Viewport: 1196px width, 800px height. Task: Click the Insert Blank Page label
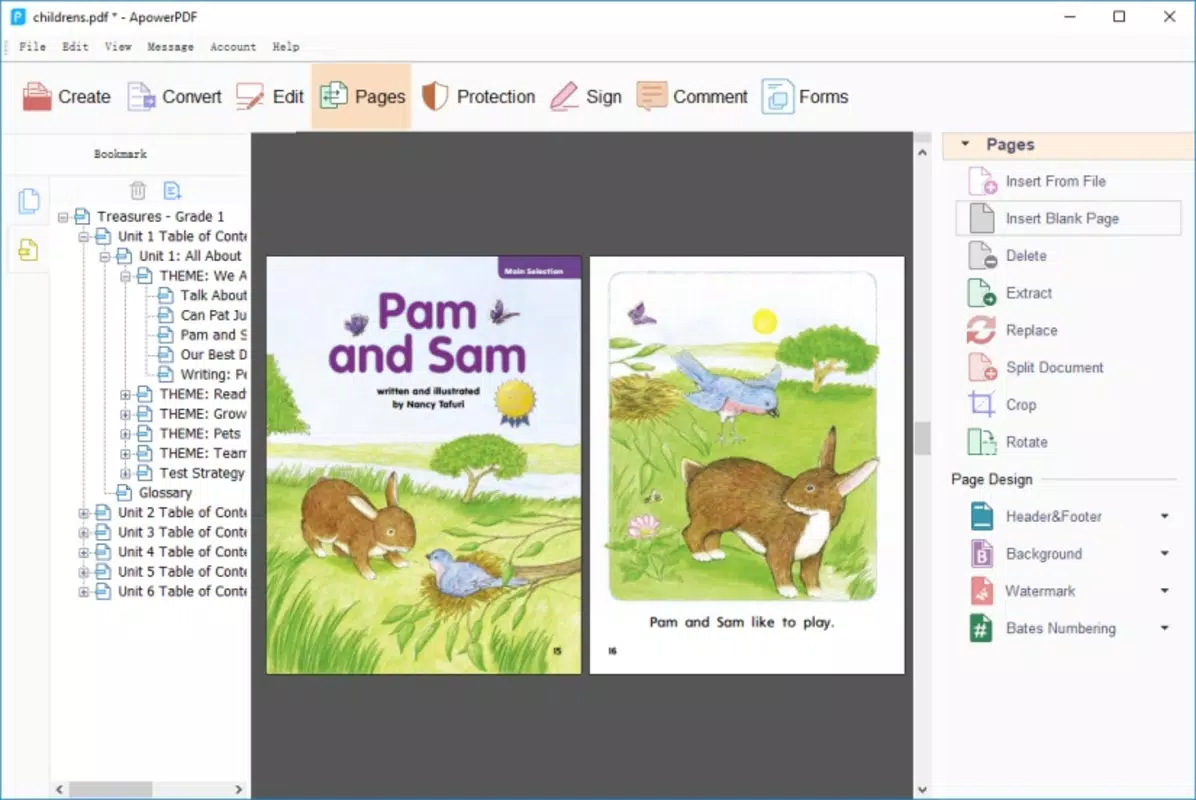[1062, 218]
